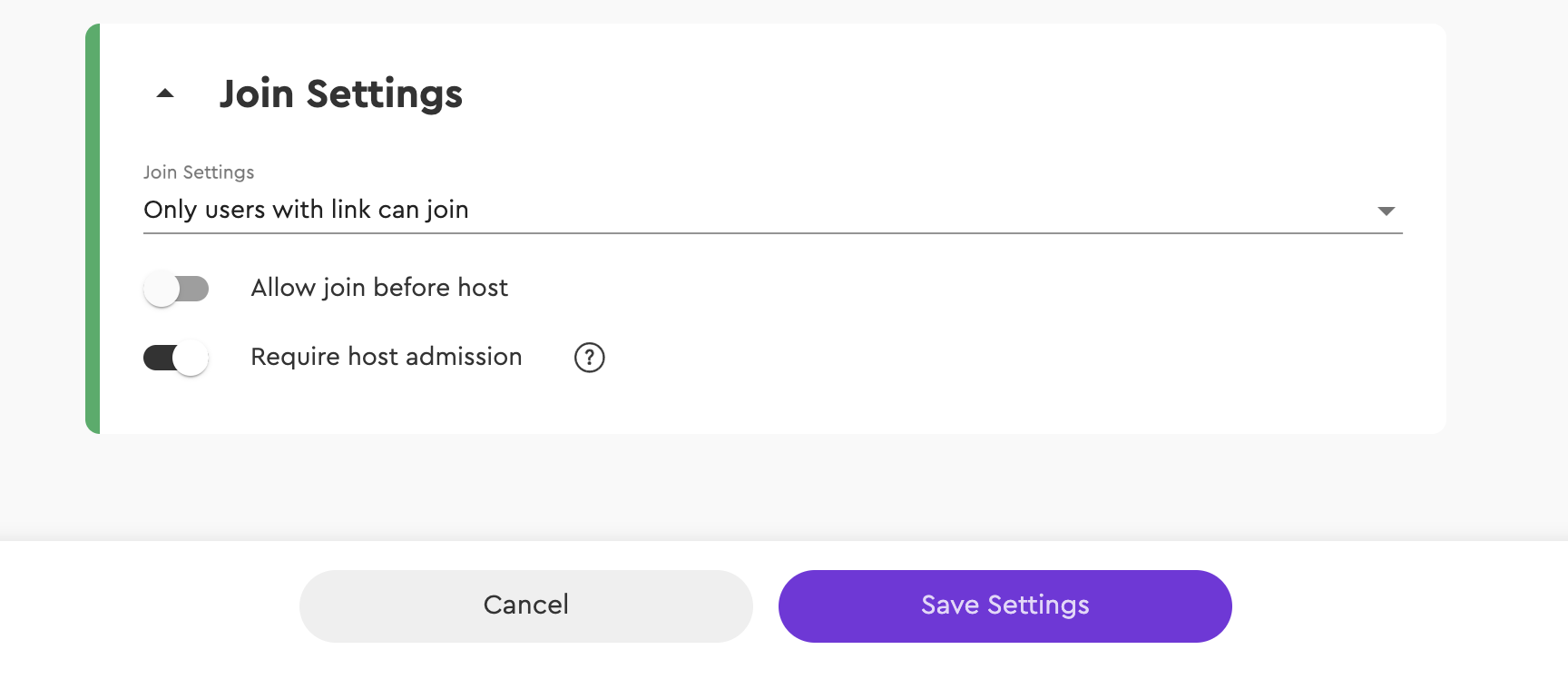Click the 'Require host admission' label text

click(387, 357)
